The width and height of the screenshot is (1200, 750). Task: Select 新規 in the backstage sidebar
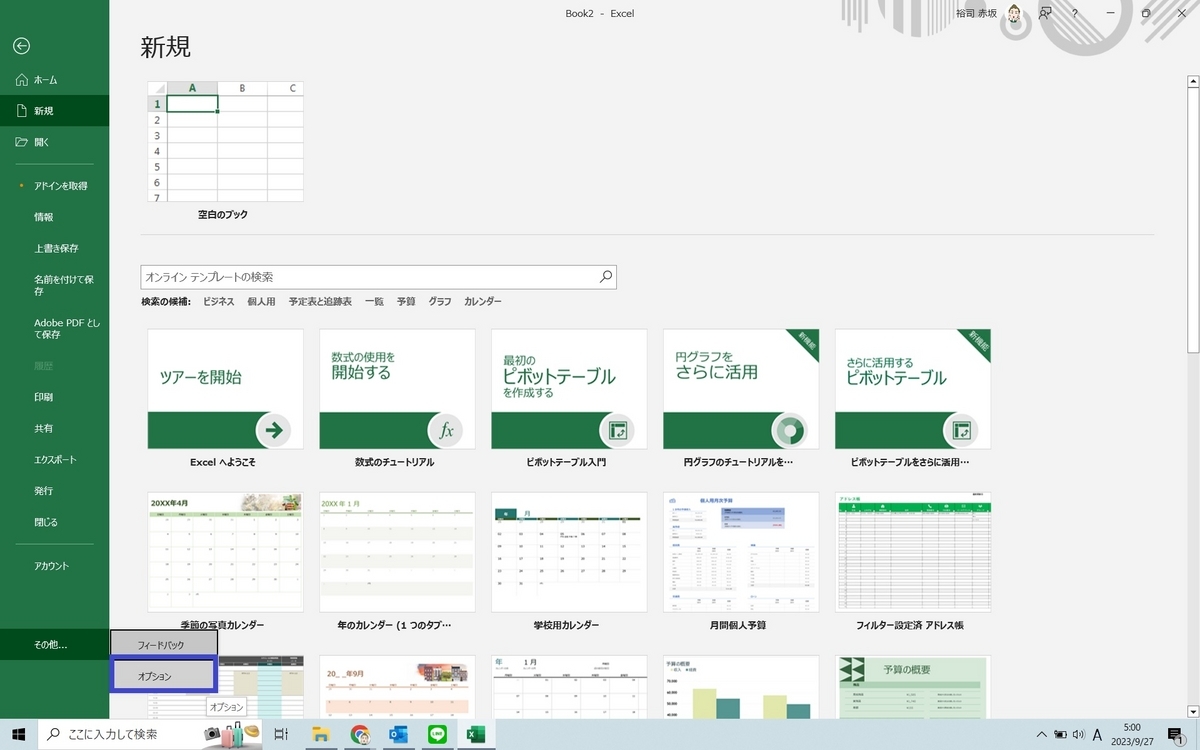(x=55, y=110)
